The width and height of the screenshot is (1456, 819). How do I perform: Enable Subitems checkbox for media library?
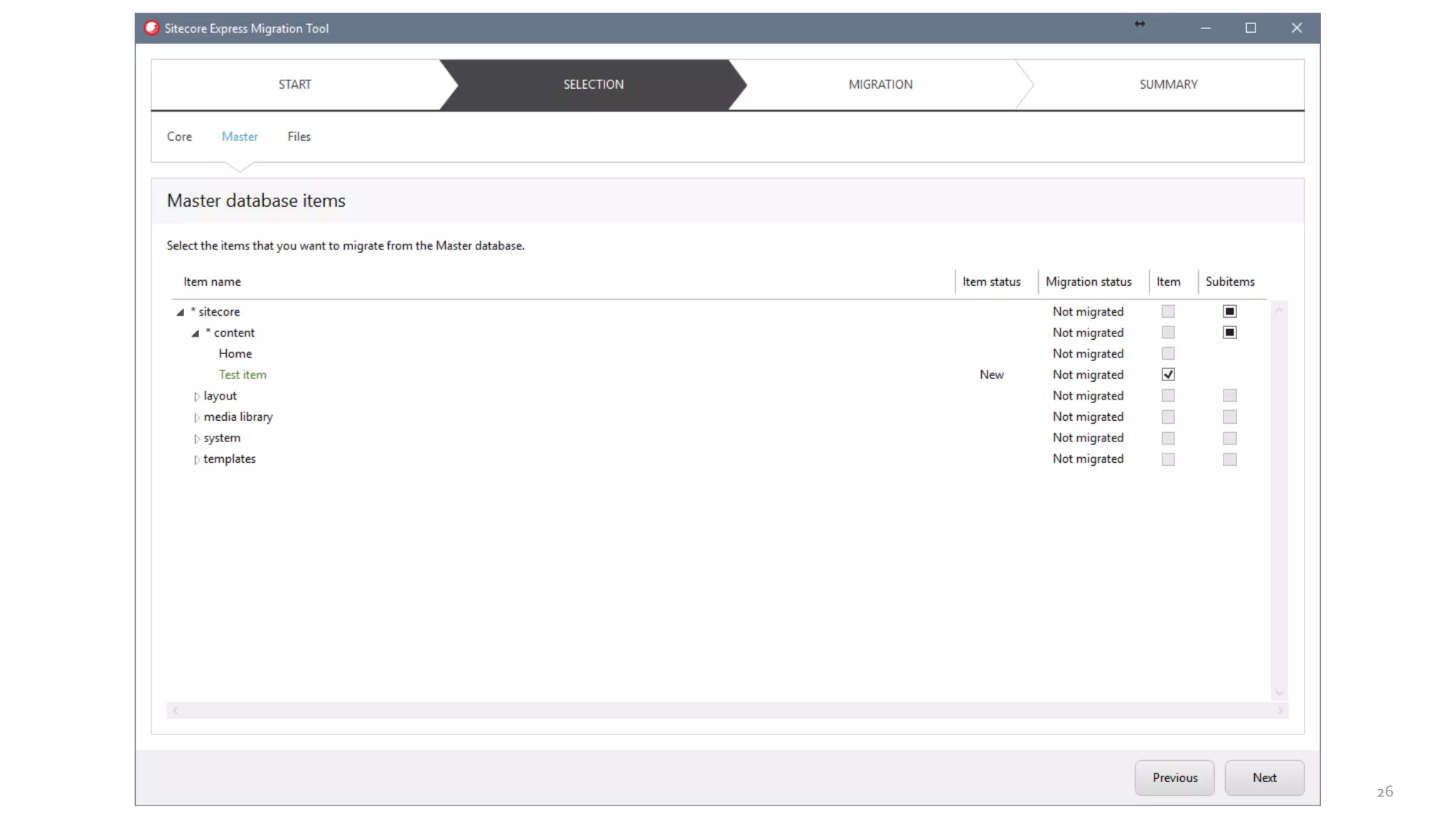click(x=1229, y=417)
